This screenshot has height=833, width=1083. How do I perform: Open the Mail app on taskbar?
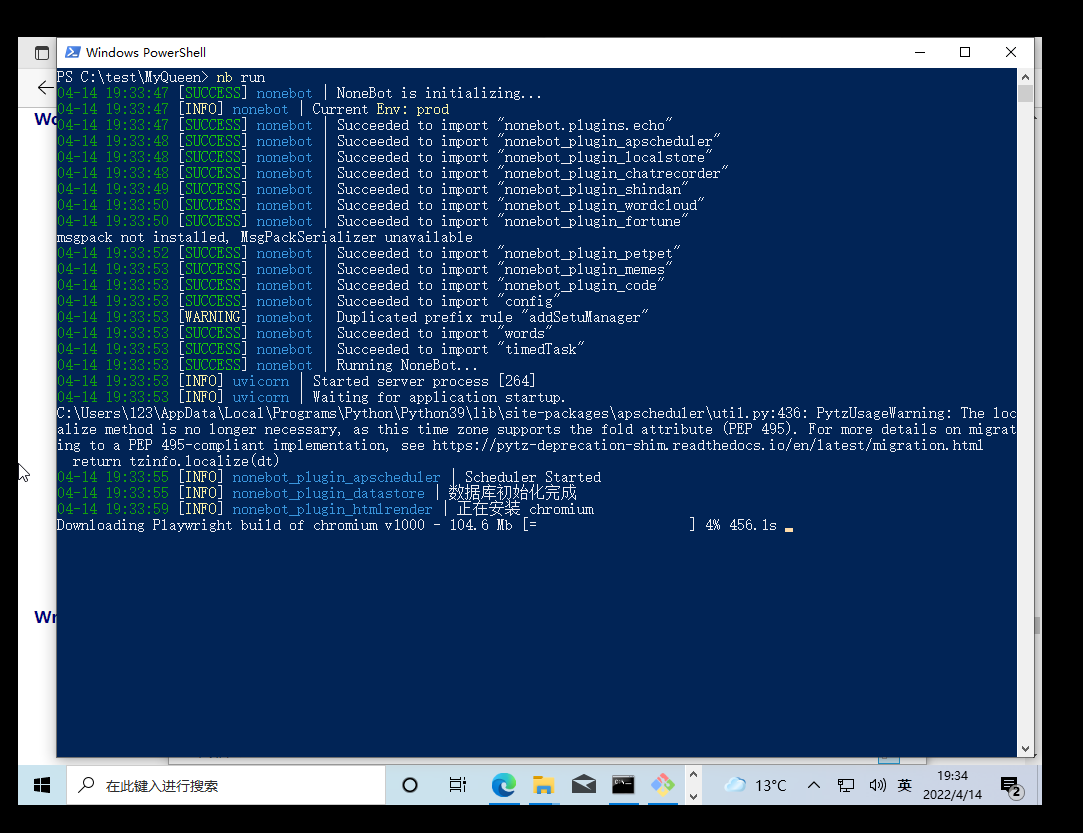[x=584, y=785]
